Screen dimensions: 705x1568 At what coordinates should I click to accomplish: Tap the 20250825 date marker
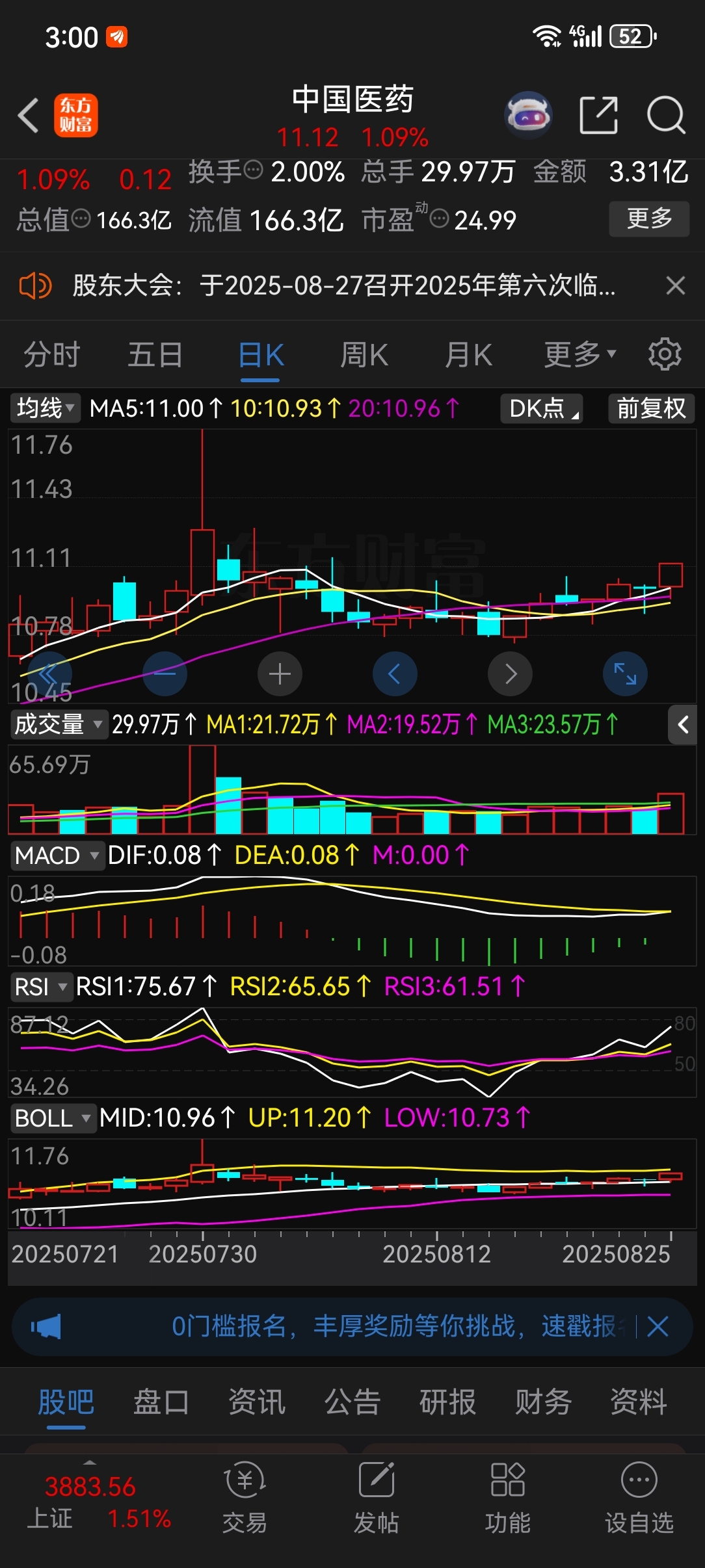pyautogui.click(x=616, y=1254)
